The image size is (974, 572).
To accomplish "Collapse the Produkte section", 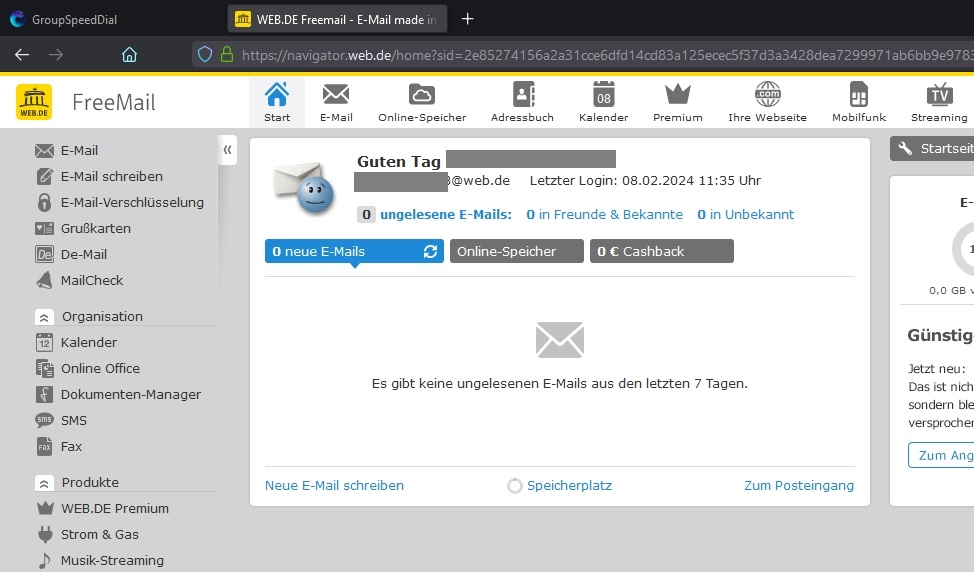I will [x=43, y=483].
